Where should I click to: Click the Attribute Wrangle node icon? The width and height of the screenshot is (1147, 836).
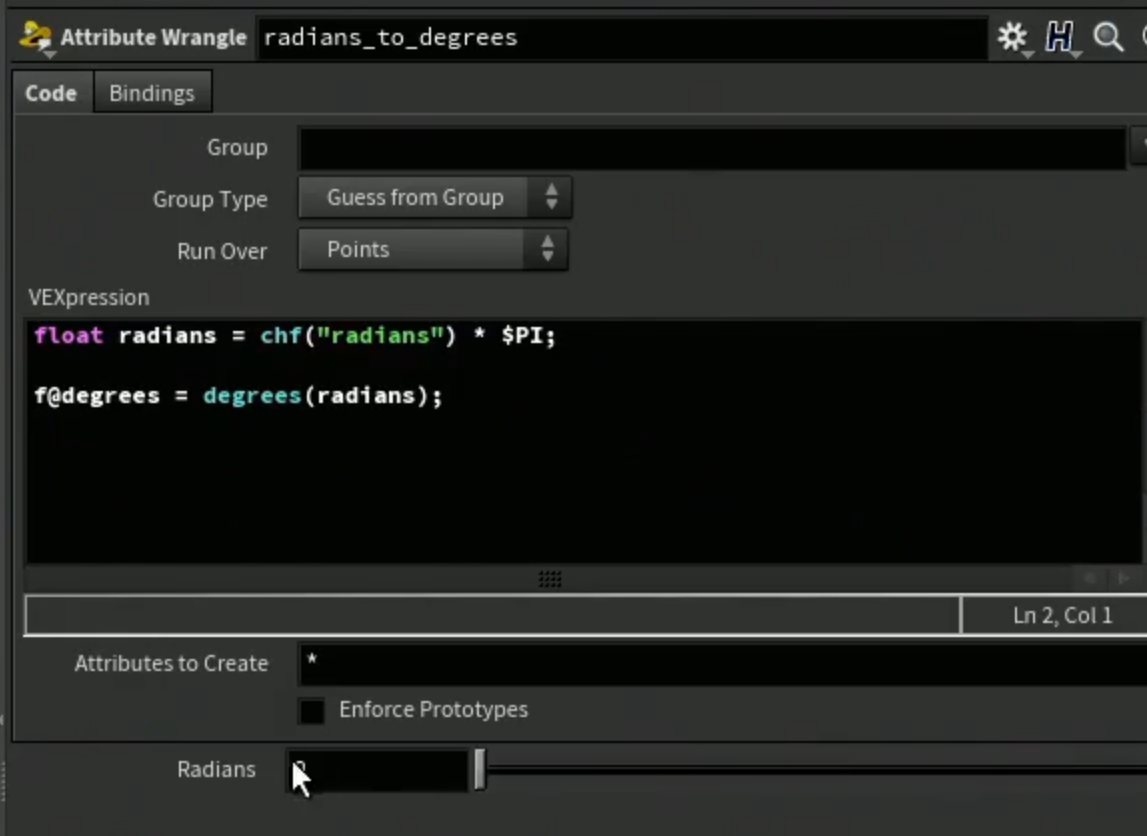[x=35, y=37]
